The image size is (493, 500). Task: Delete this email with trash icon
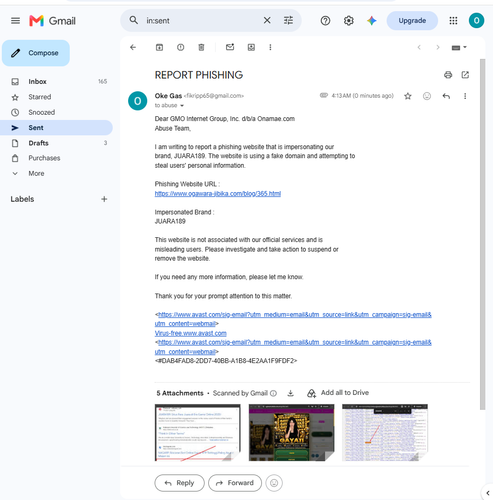pyautogui.click(x=201, y=47)
